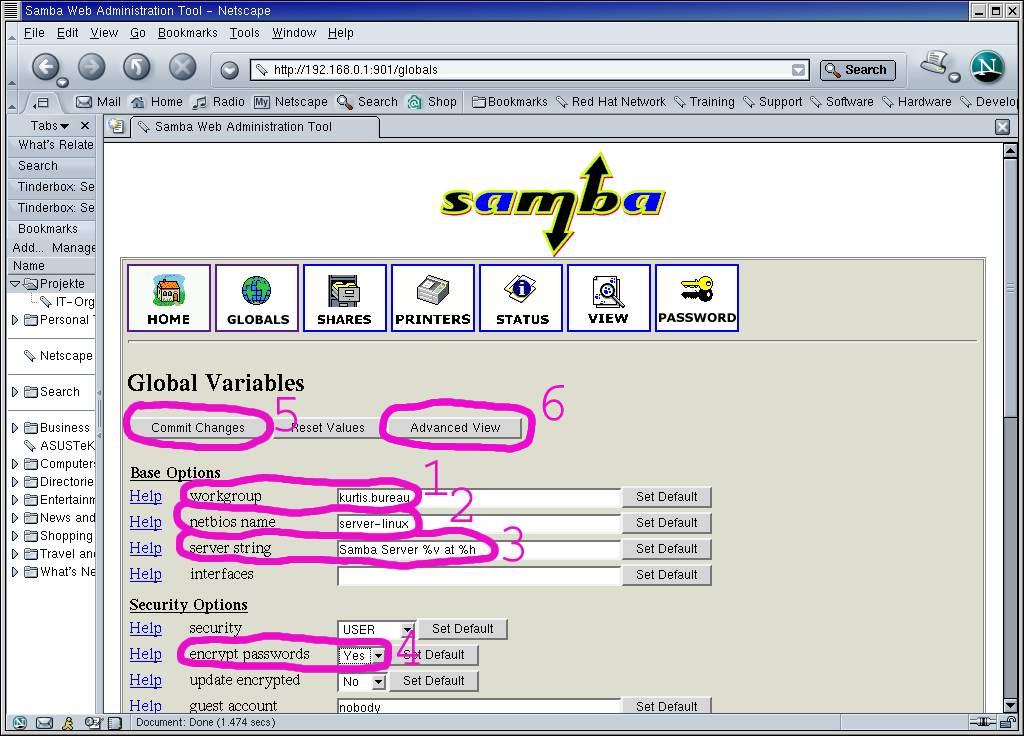
Task: Open the Tools menu
Action: 244,33
